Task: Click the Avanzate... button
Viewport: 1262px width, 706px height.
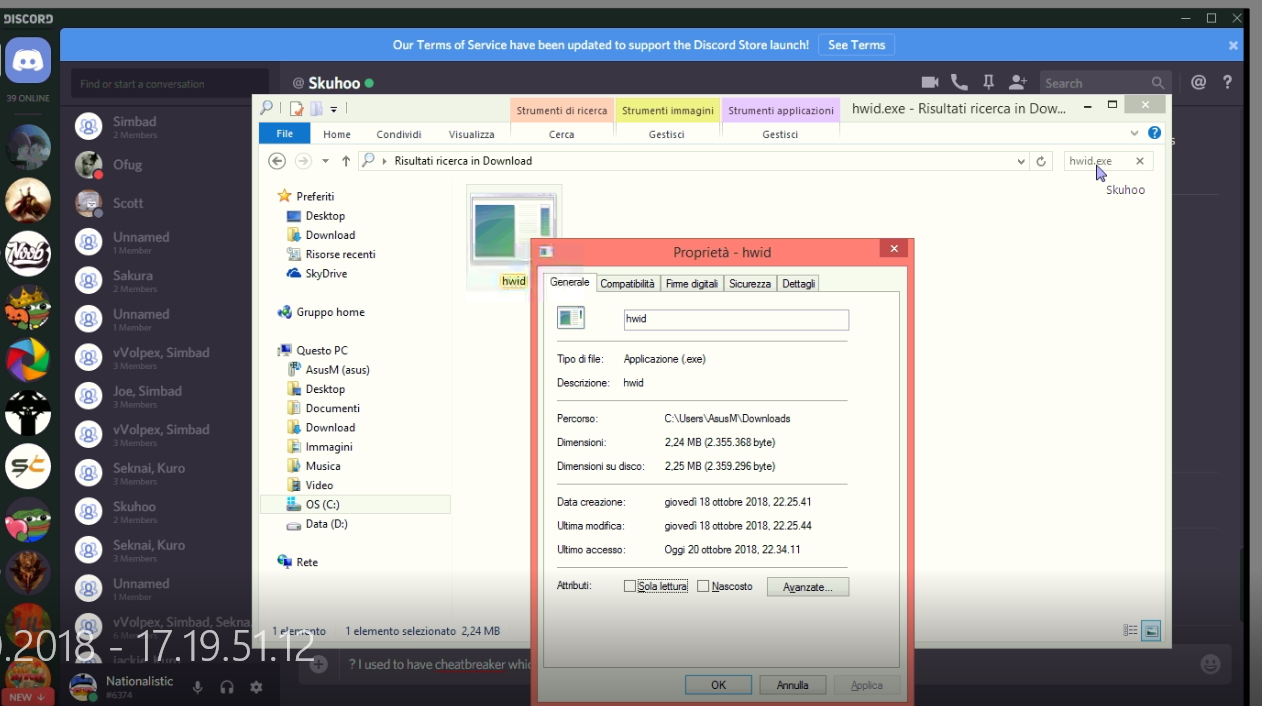Action: point(808,587)
